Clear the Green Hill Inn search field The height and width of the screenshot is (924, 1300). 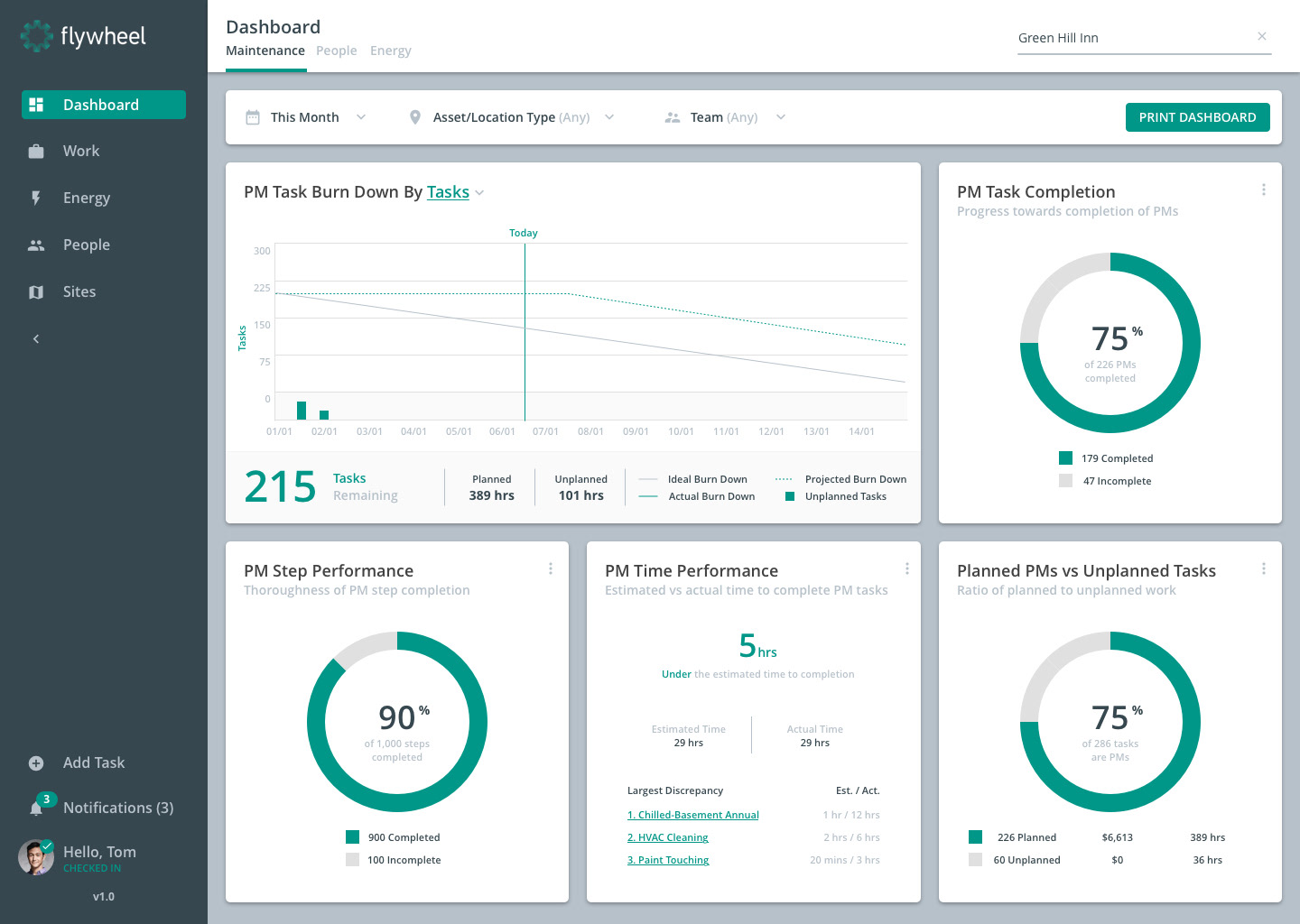click(1262, 36)
